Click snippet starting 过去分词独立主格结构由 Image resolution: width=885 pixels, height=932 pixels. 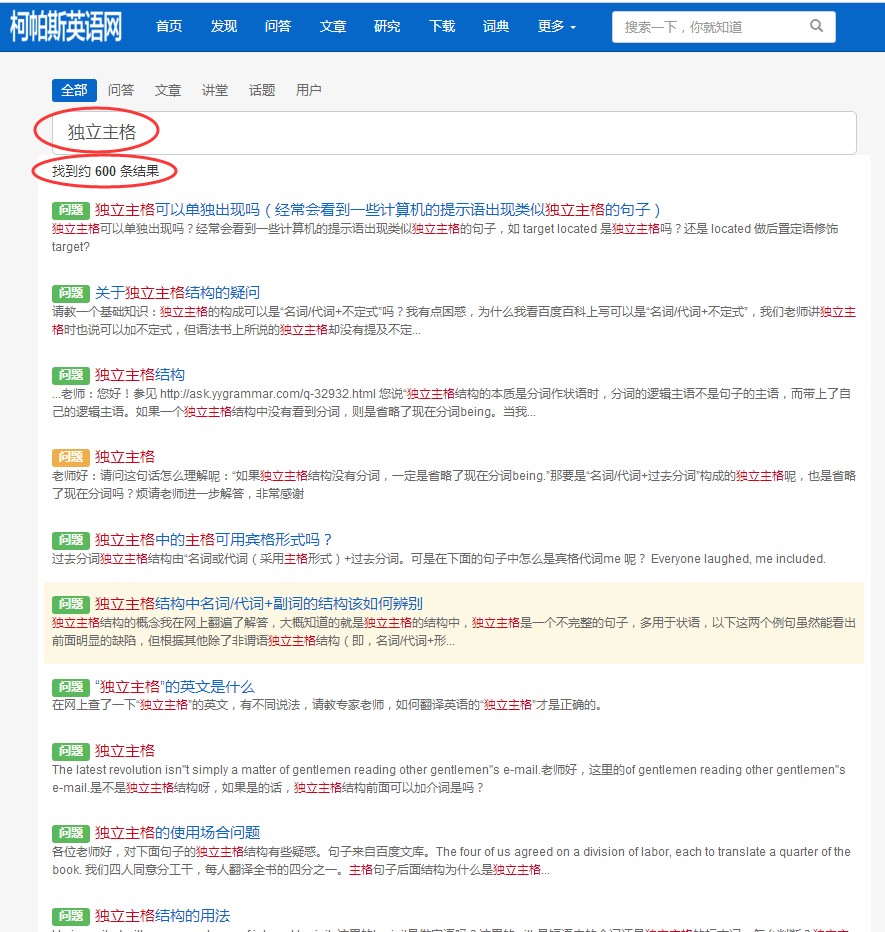(x=439, y=559)
